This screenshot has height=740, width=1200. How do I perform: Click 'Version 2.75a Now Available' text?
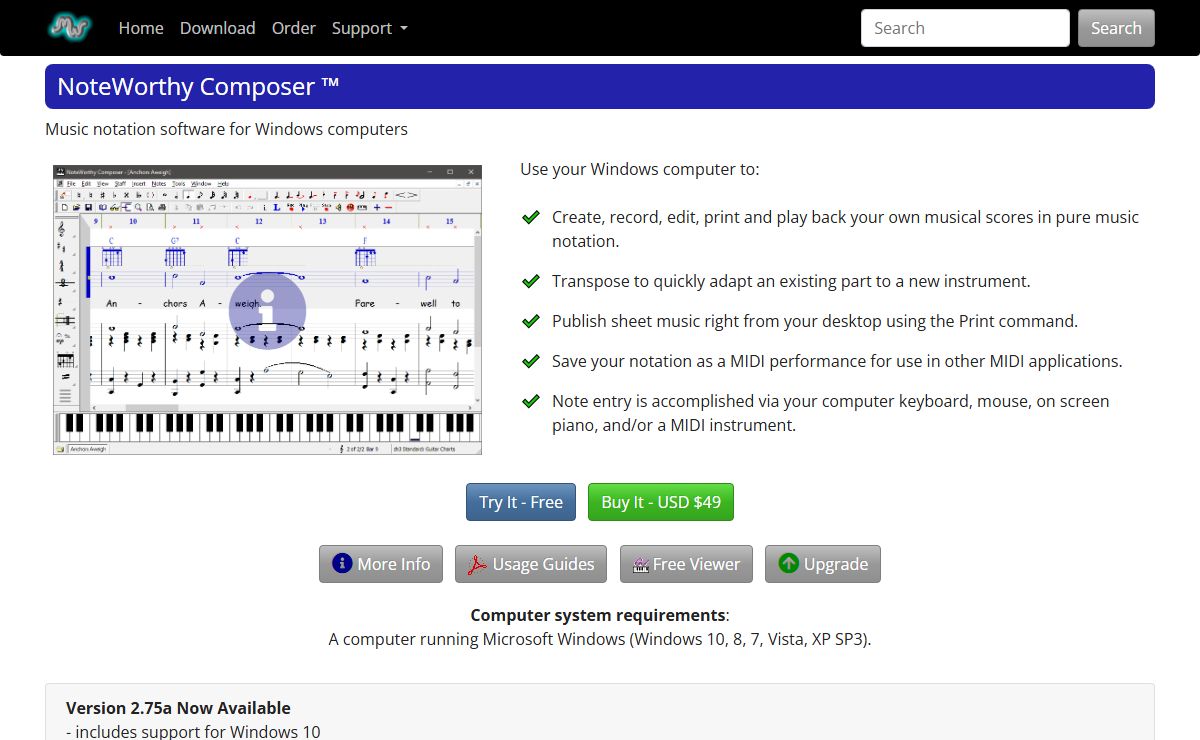click(178, 708)
